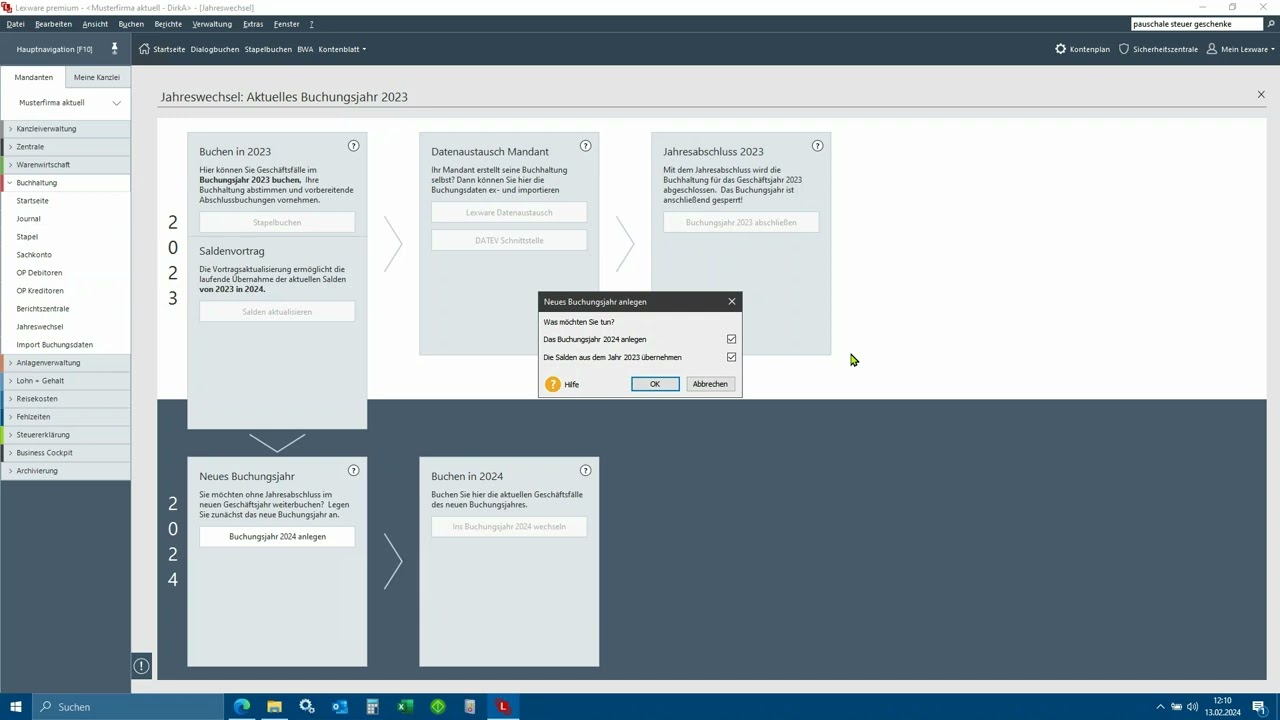Expand Anlagenverwaltung in navigation
Screen dimensions: 1280x720
click(x=11, y=363)
